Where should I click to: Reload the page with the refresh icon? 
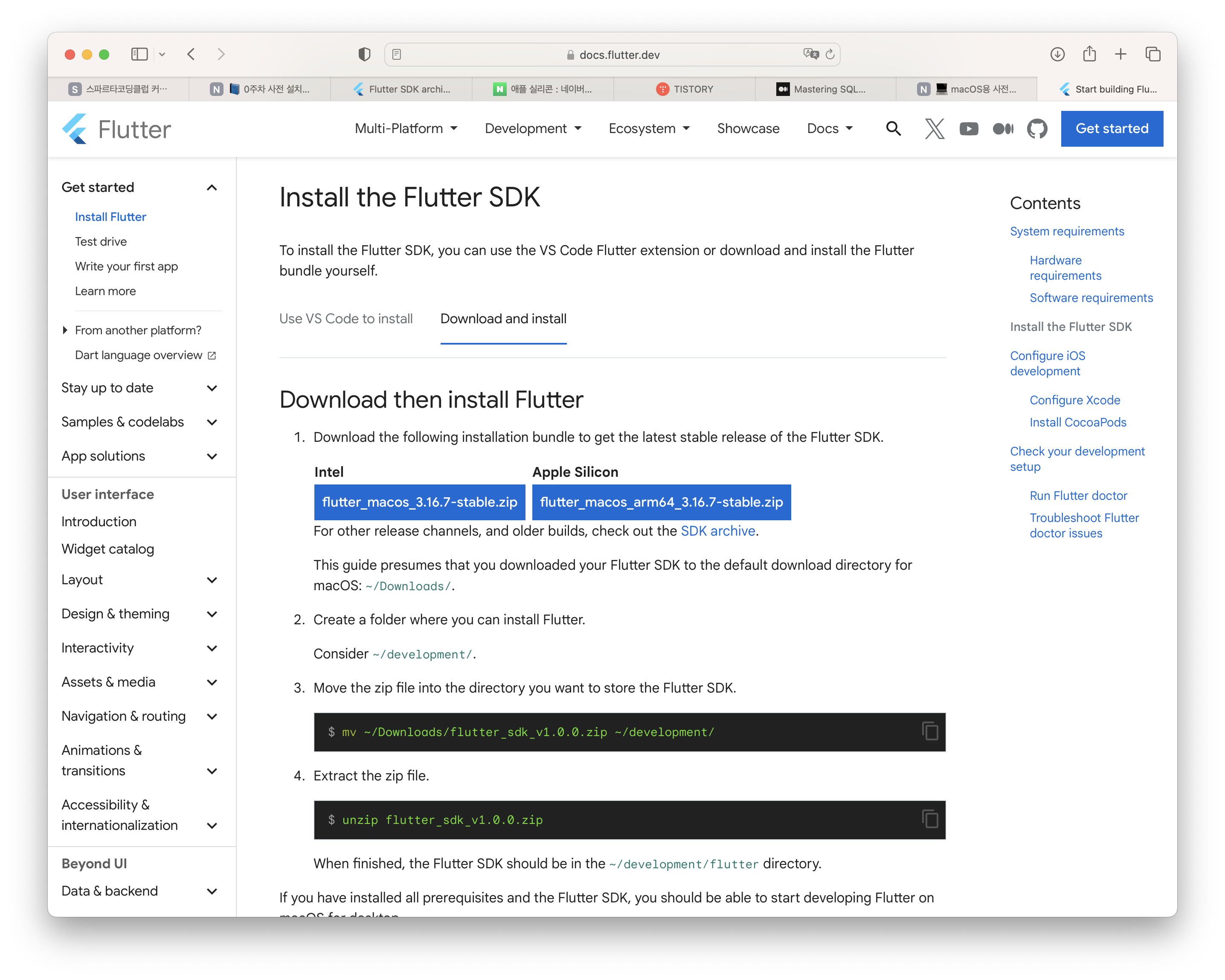[830, 55]
